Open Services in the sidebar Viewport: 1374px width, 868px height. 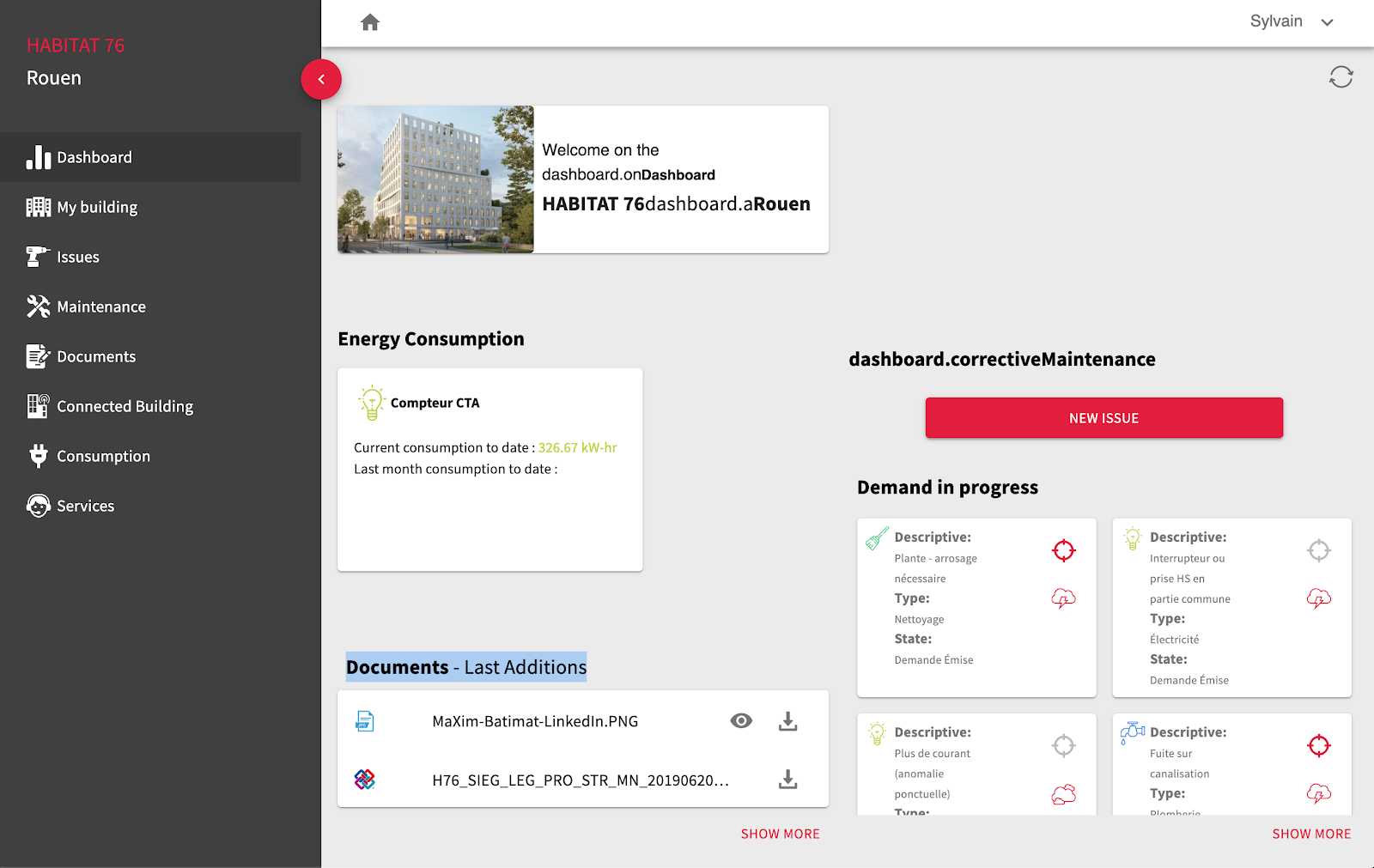click(x=150, y=506)
